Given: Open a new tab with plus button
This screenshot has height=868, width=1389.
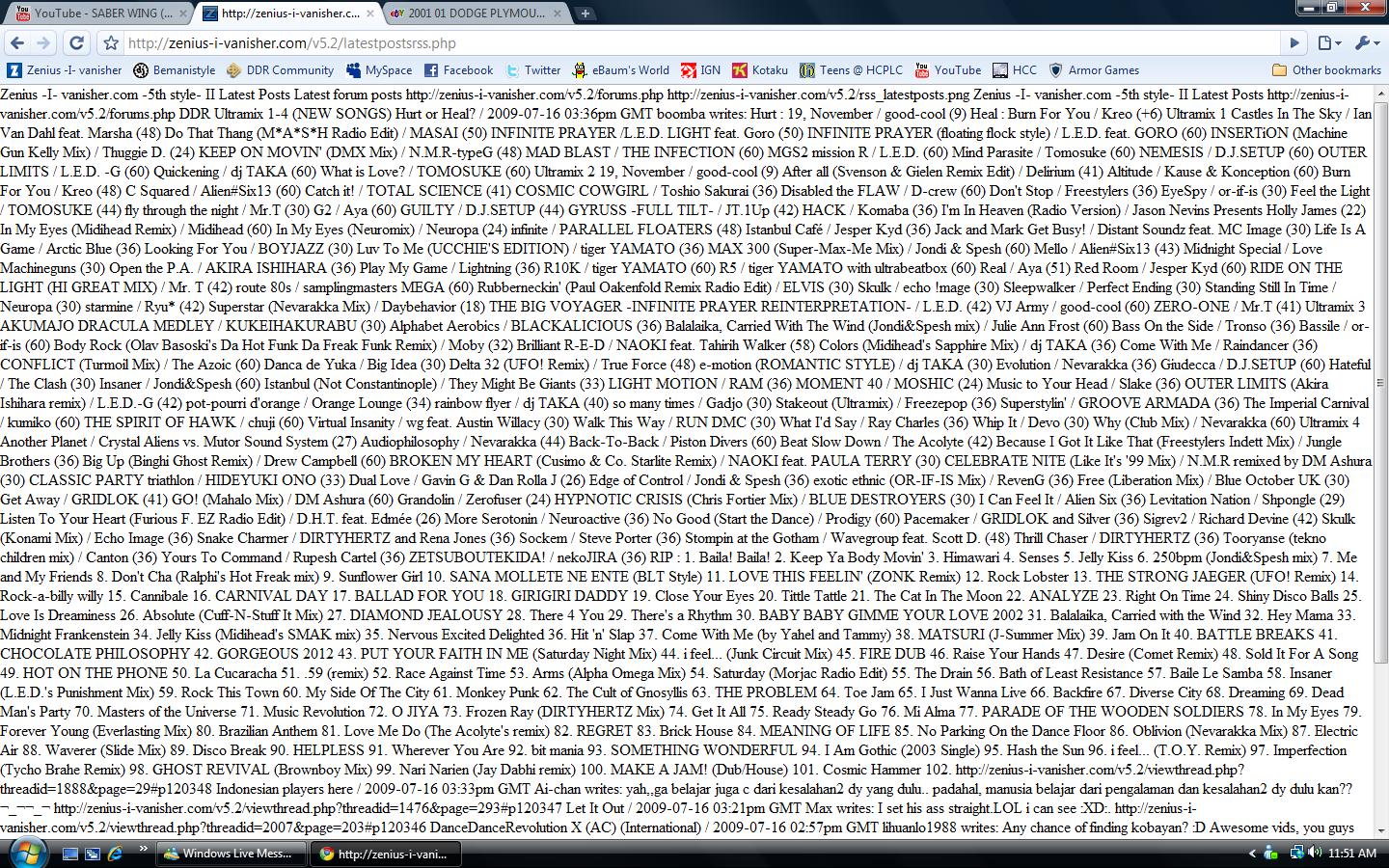Looking at the screenshot, I should point(585,14).
